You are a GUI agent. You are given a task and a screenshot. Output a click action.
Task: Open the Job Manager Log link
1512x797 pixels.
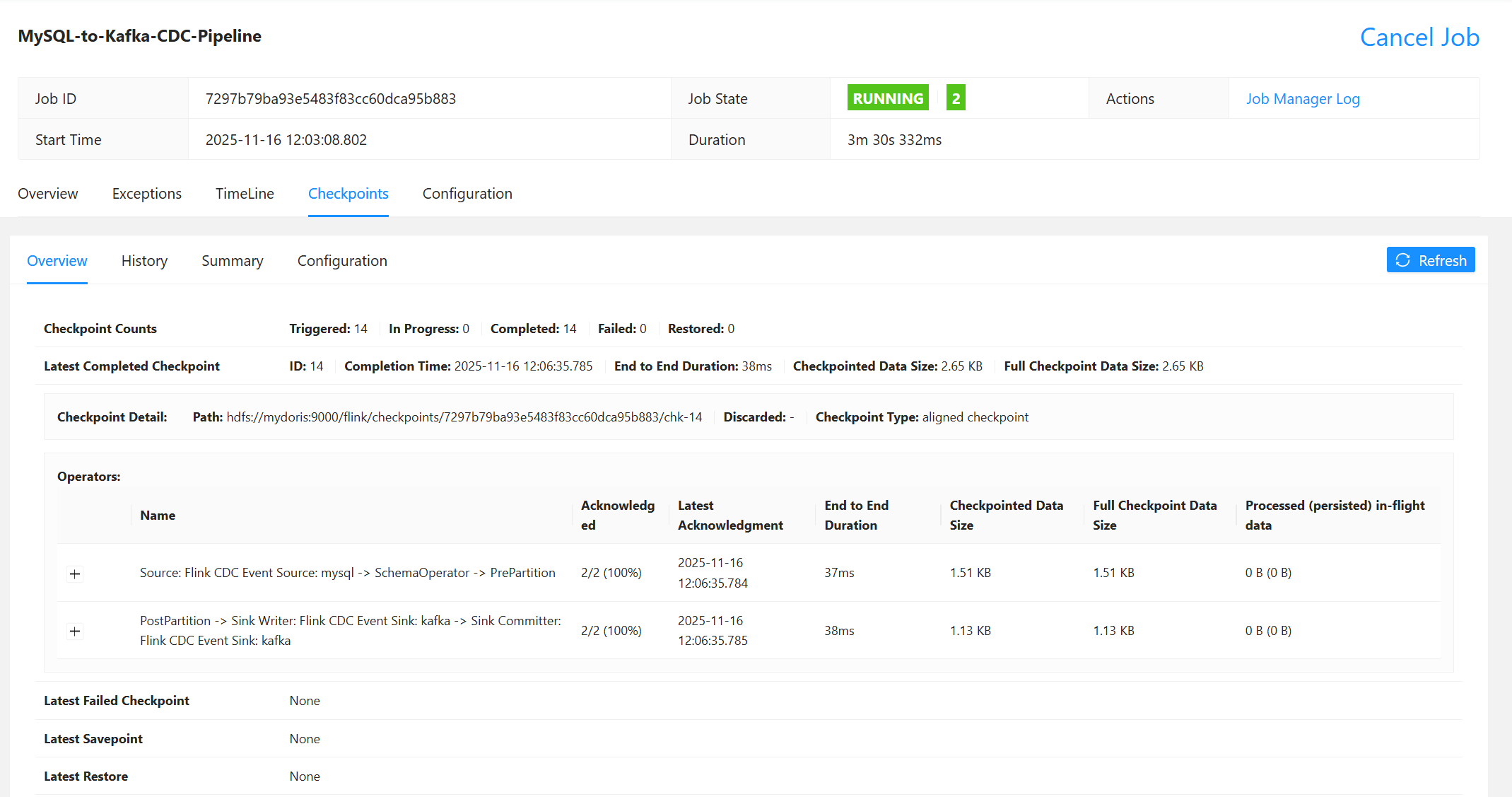(1302, 99)
